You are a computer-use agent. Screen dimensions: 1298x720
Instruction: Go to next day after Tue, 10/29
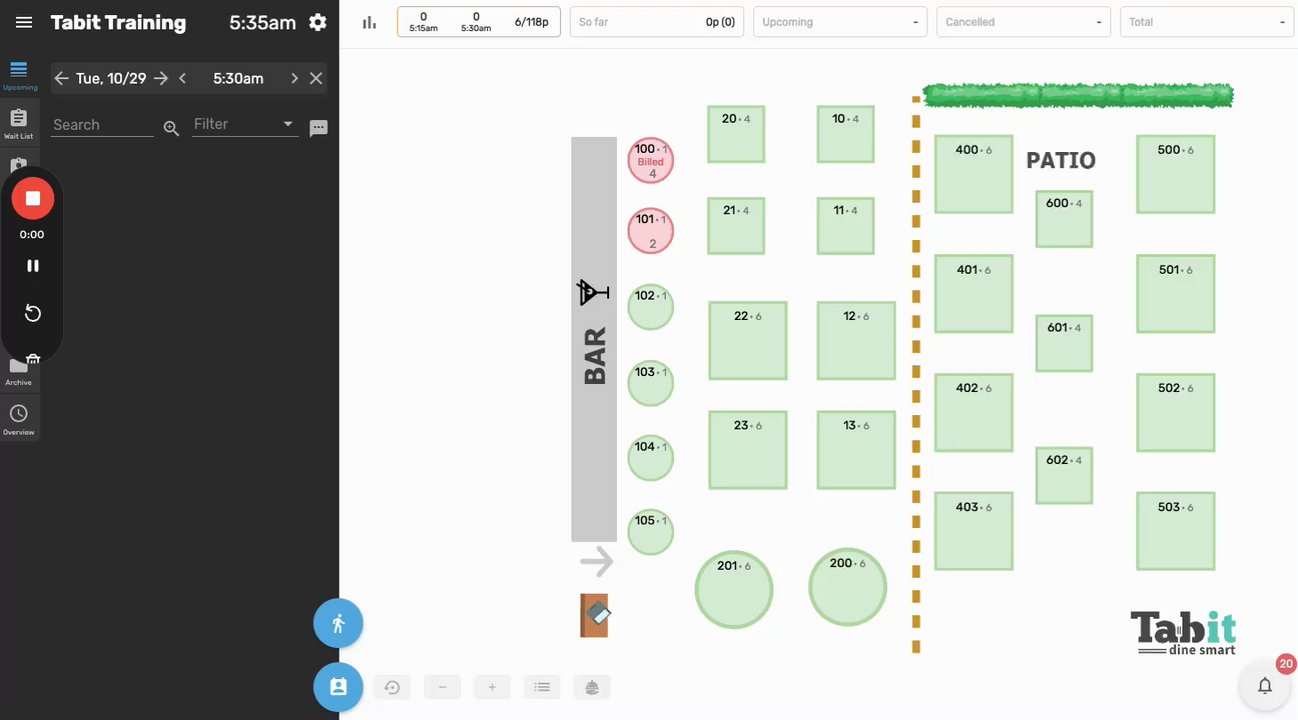(161, 78)
